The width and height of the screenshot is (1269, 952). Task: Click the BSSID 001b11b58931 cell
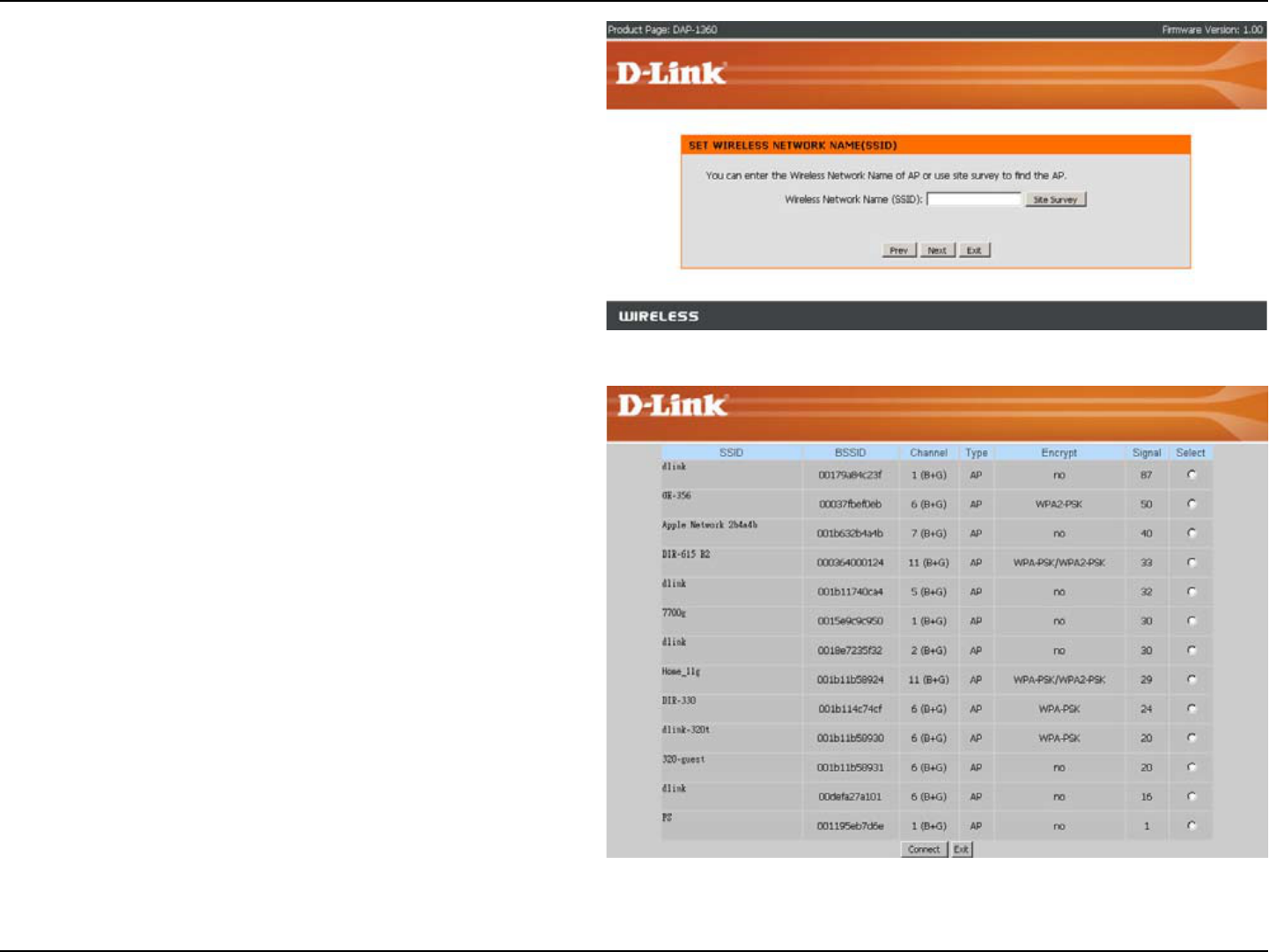click(x=850, y=768)
